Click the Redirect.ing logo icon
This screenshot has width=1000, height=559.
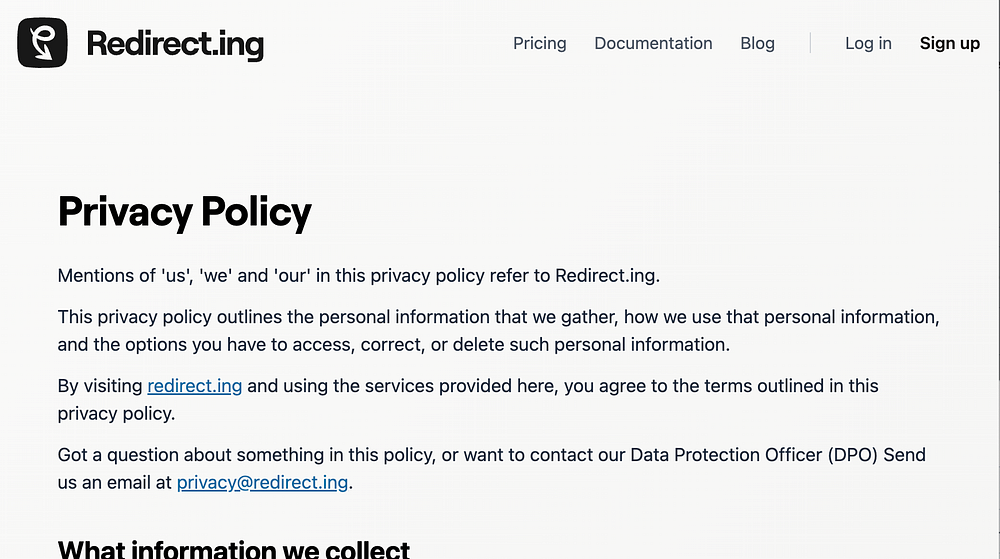(x=42, y=43)
